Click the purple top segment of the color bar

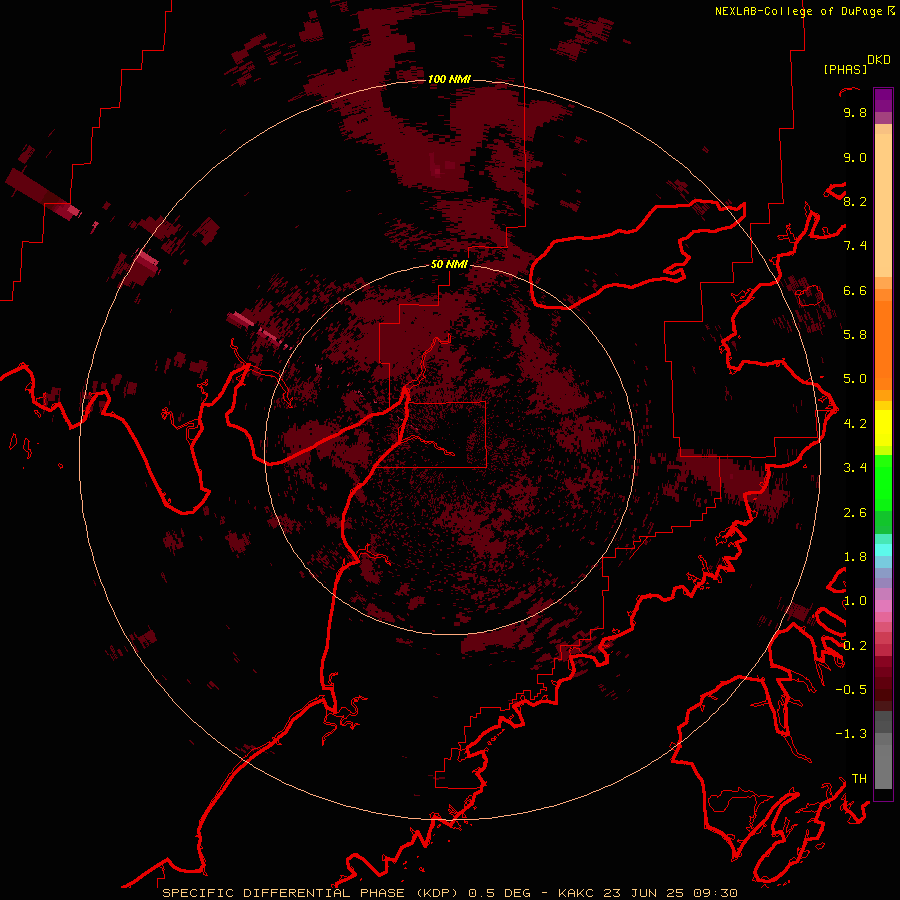point(883,100)
